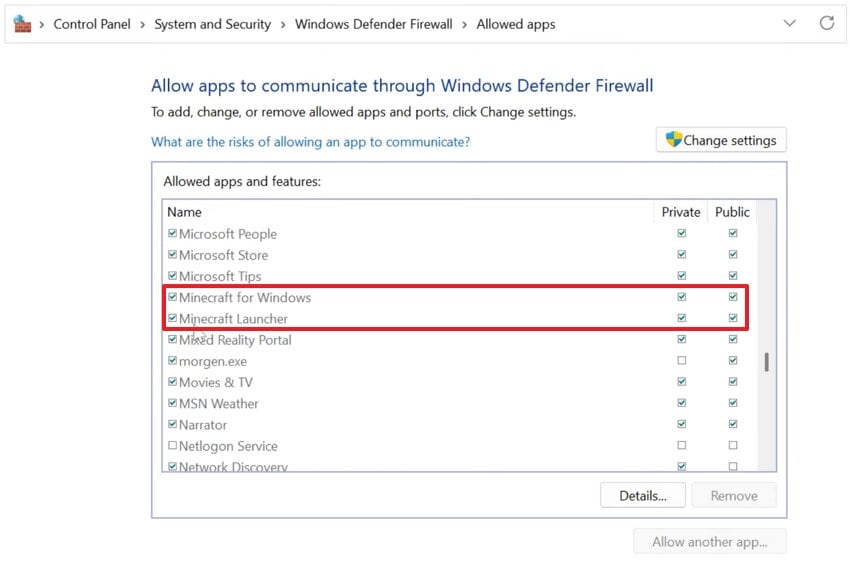850x587 pixels.
Task: Toggle Public checkbox for Minecraft Launcher
Action: (733, 319)
